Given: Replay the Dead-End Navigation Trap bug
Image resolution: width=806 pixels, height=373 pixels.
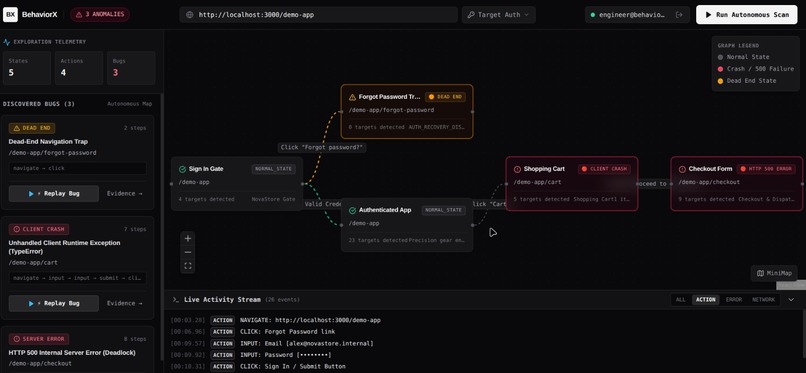Looking at the screenshot, I should point(53,194).
